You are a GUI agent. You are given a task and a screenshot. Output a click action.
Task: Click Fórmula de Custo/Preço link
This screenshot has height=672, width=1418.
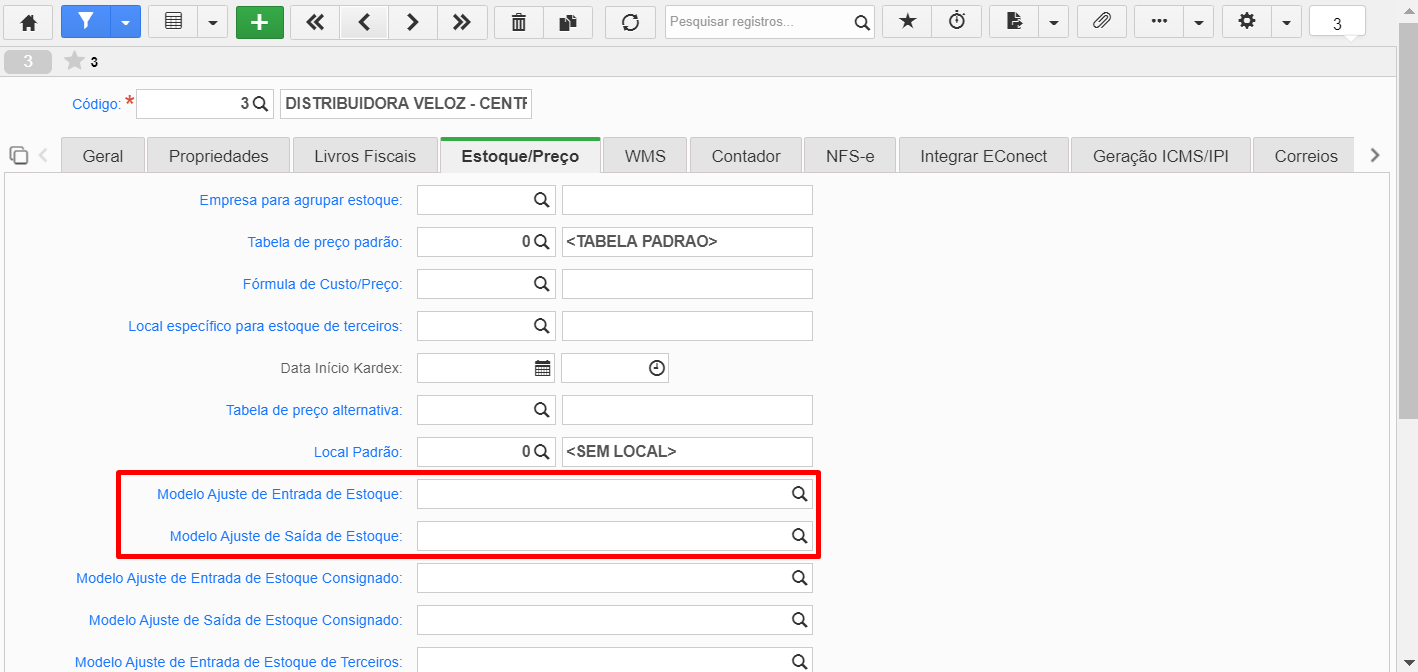(322, 284)
